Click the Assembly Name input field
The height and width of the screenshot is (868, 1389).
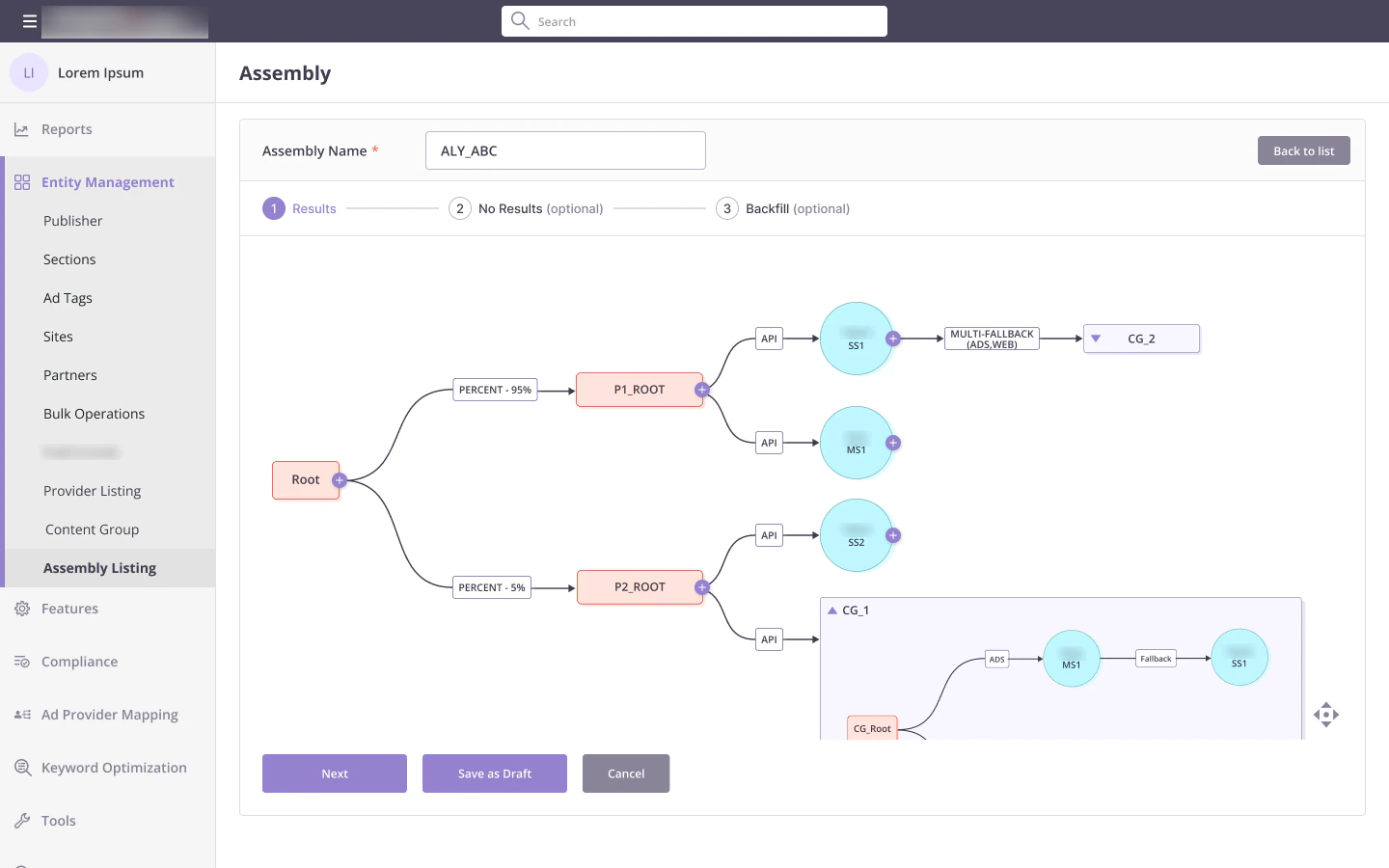point(565,150)
